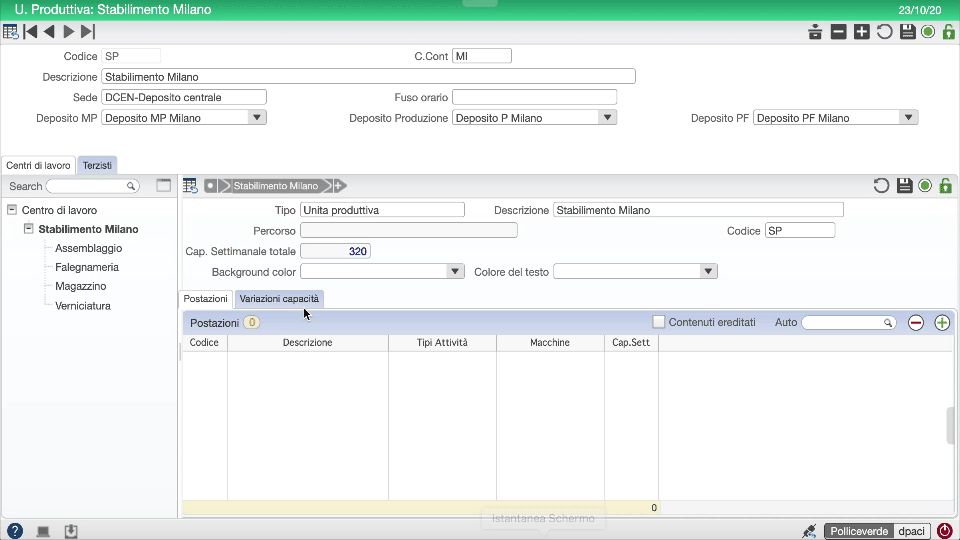
Task: Click the Fuso orario input field
Action: click(x=534, y=97)
